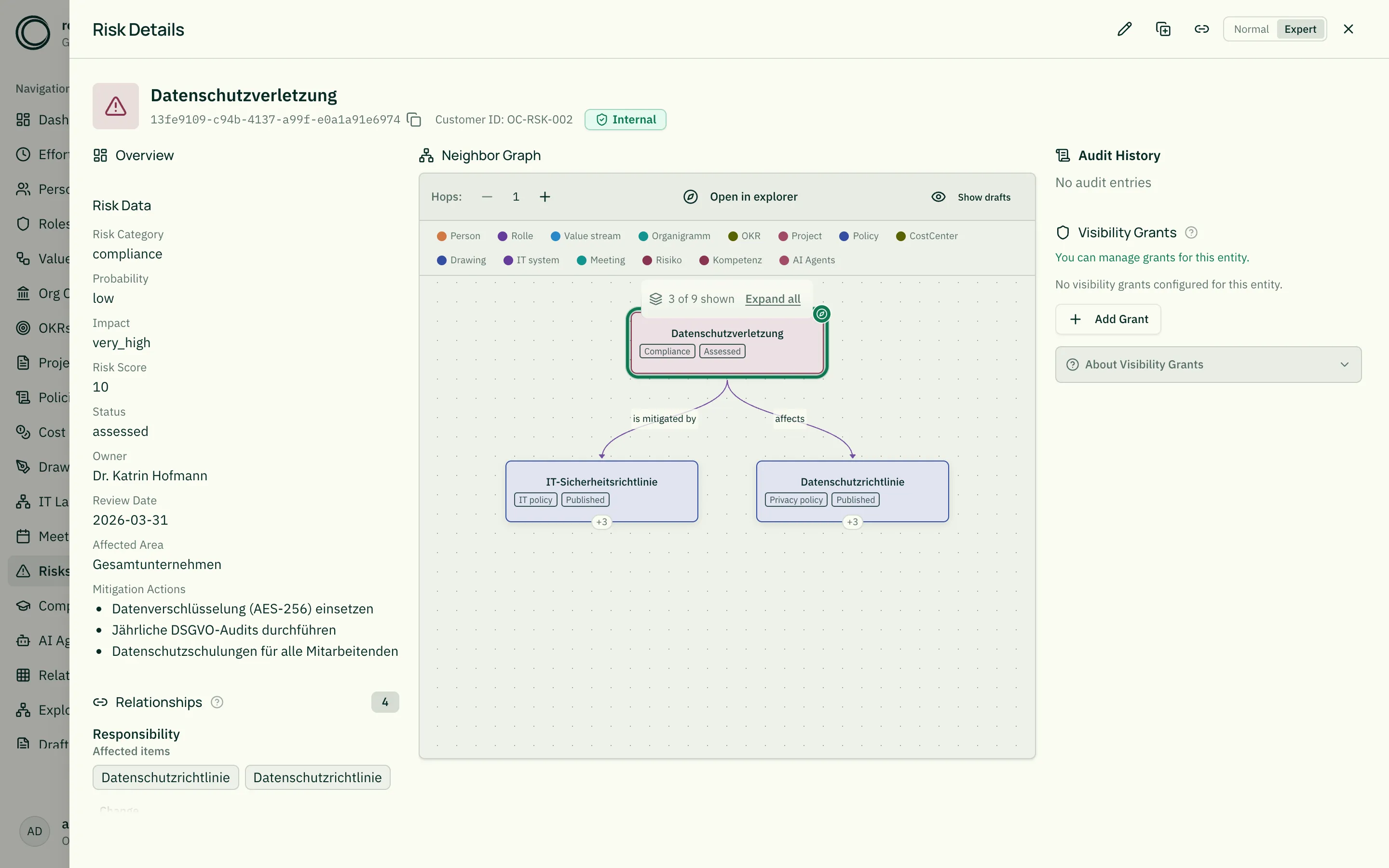This screenshot has height=868, width=1389.
Task: Open the Meetings navigation entry
Action: click(x=39, y=536)
